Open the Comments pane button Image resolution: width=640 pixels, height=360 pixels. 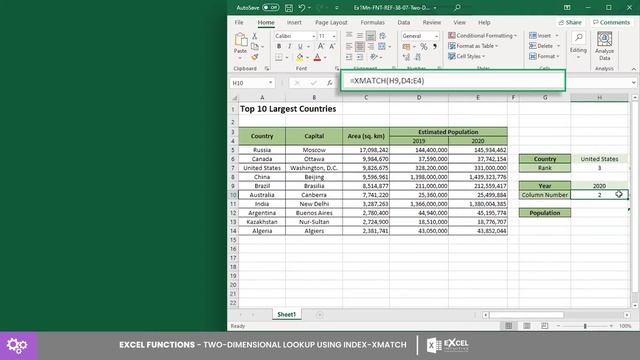point(611,22)
